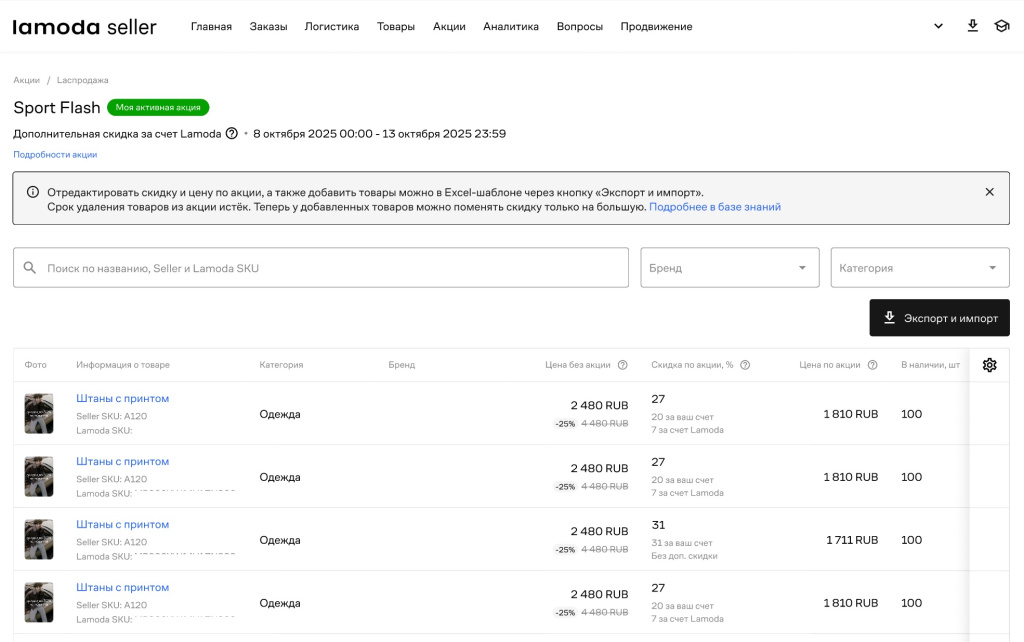This screenshot has width=1024, height=642.
Task: Click 'Акции' in the breadcrumb
Action: point(26,80)
